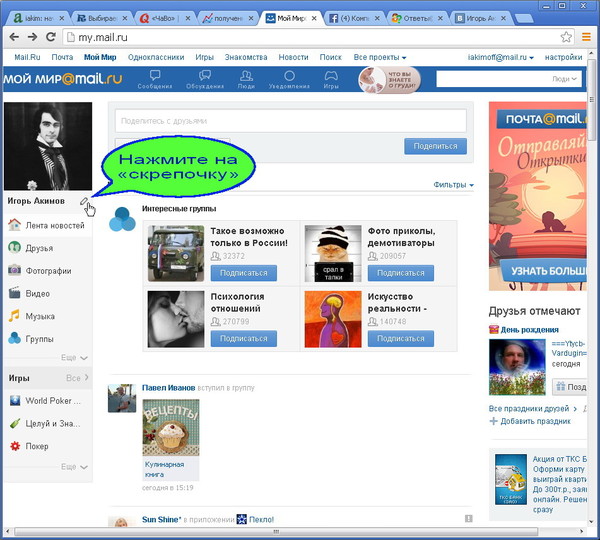Image resolution: width=600 pixels, height=540 pixels.
Task: Switch to the «ЧаВо» browser tab
Action: [x=165, y=18]
